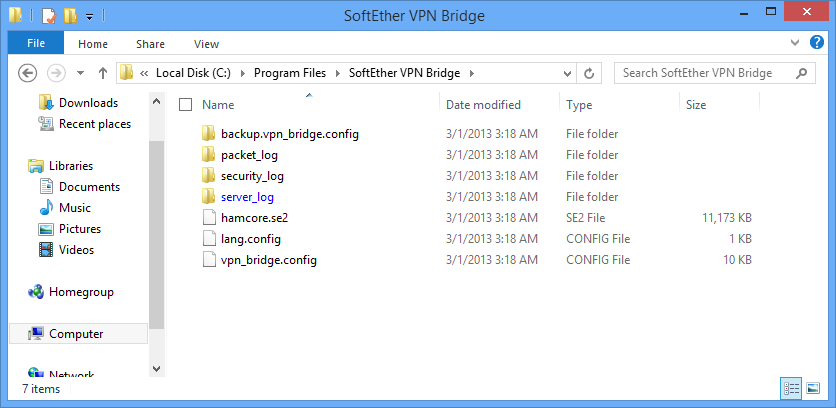Viewport: 836px width, 408px height.
Task: Switch to the Home ribbon tab
Action: coord(93,44)
